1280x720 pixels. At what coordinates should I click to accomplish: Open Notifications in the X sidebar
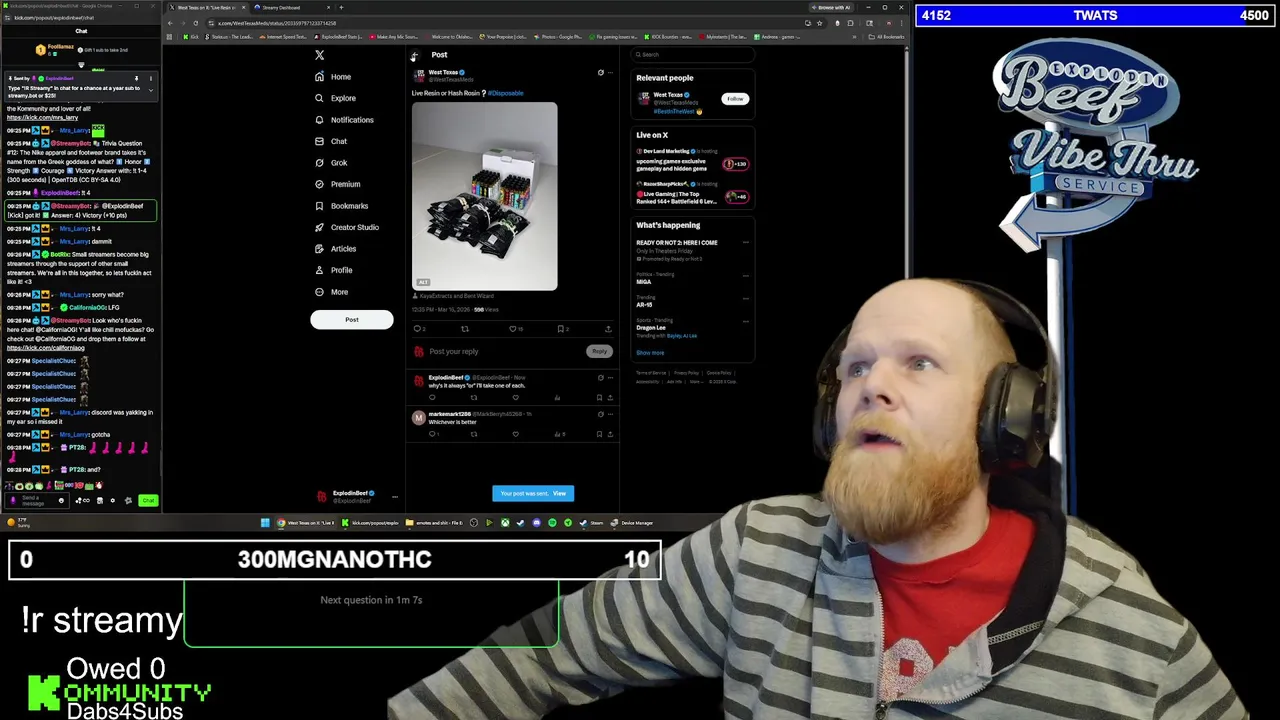(344, 120)
